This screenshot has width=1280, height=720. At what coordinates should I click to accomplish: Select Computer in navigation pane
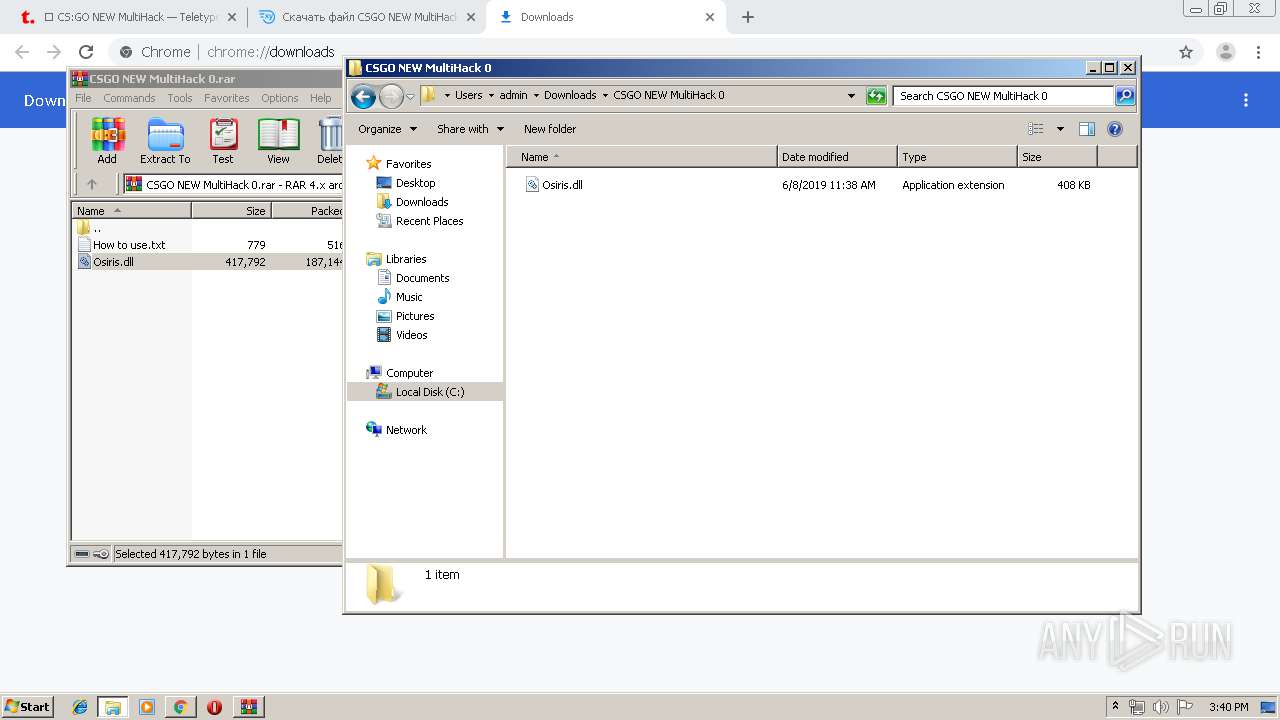coord(400,373)
